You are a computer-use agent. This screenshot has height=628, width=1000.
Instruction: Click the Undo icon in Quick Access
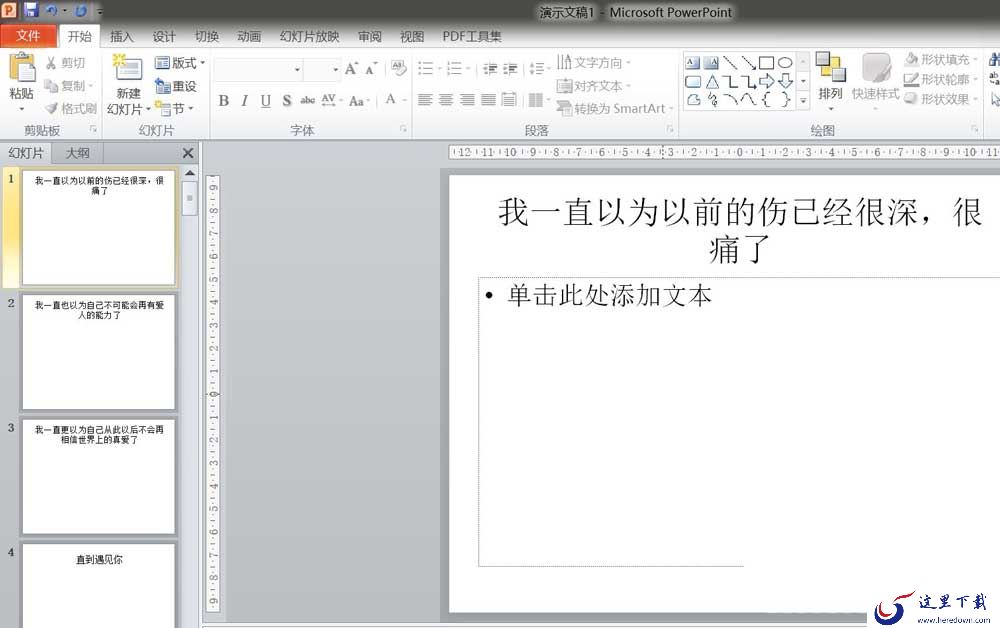52,11
